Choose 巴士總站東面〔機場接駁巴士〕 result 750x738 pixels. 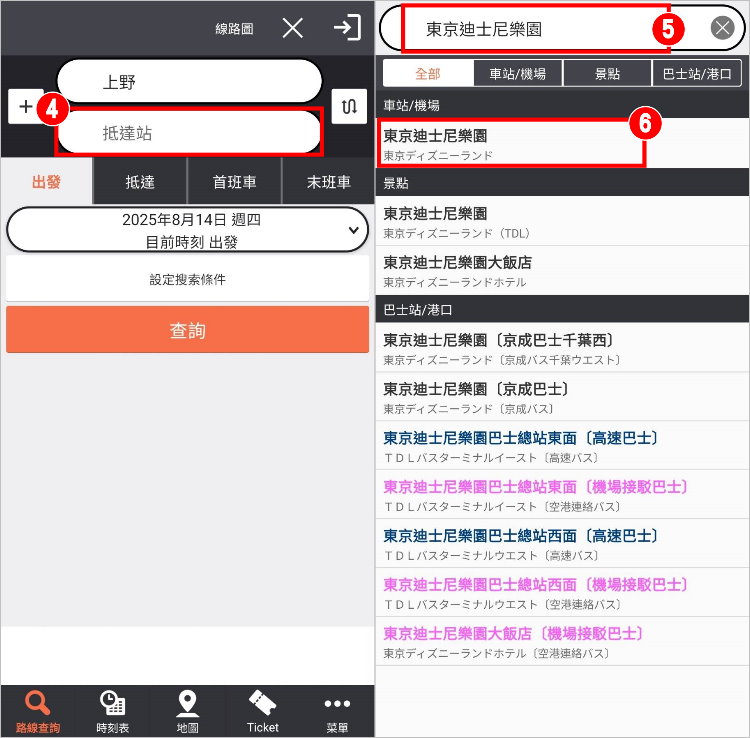562,495
